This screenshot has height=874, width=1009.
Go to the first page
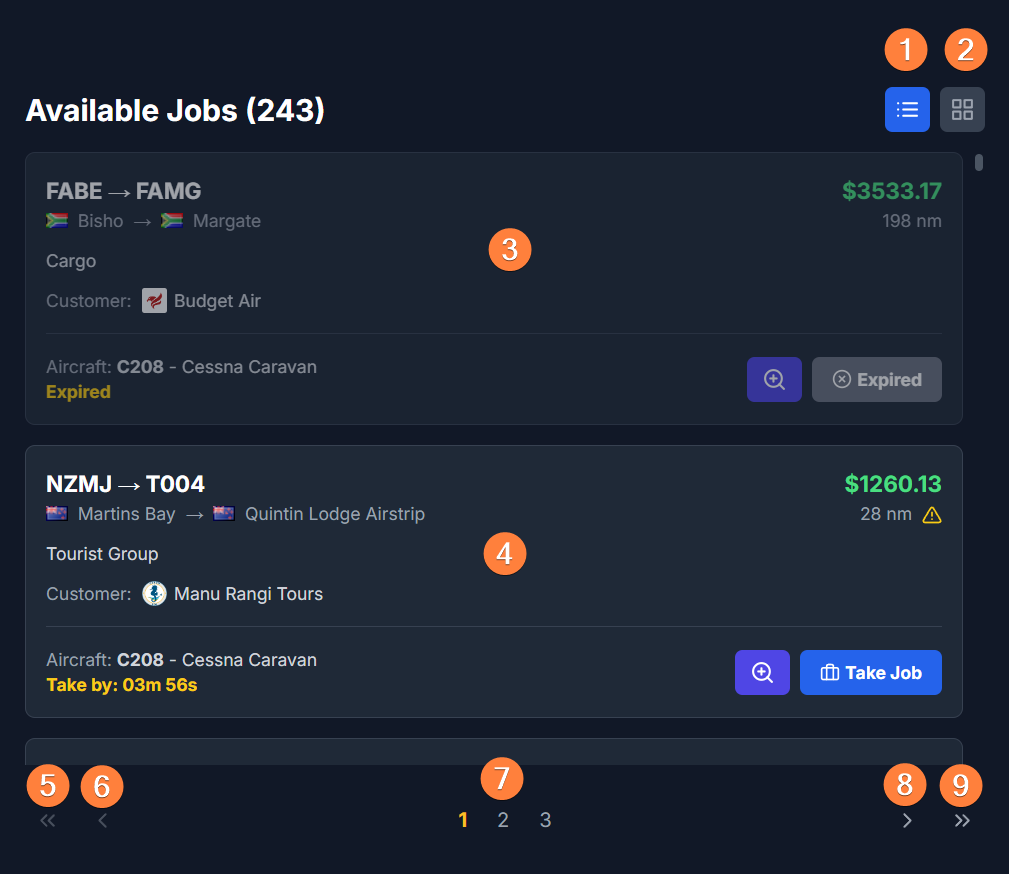(47, 821)
